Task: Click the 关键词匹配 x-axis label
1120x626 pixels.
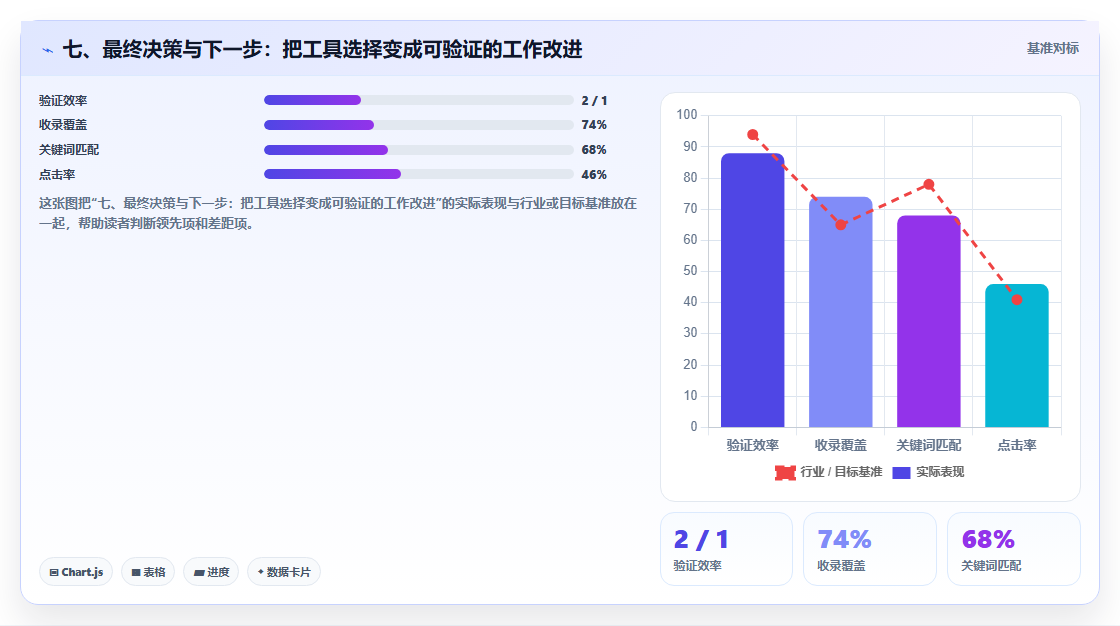Action: [929, 445]
